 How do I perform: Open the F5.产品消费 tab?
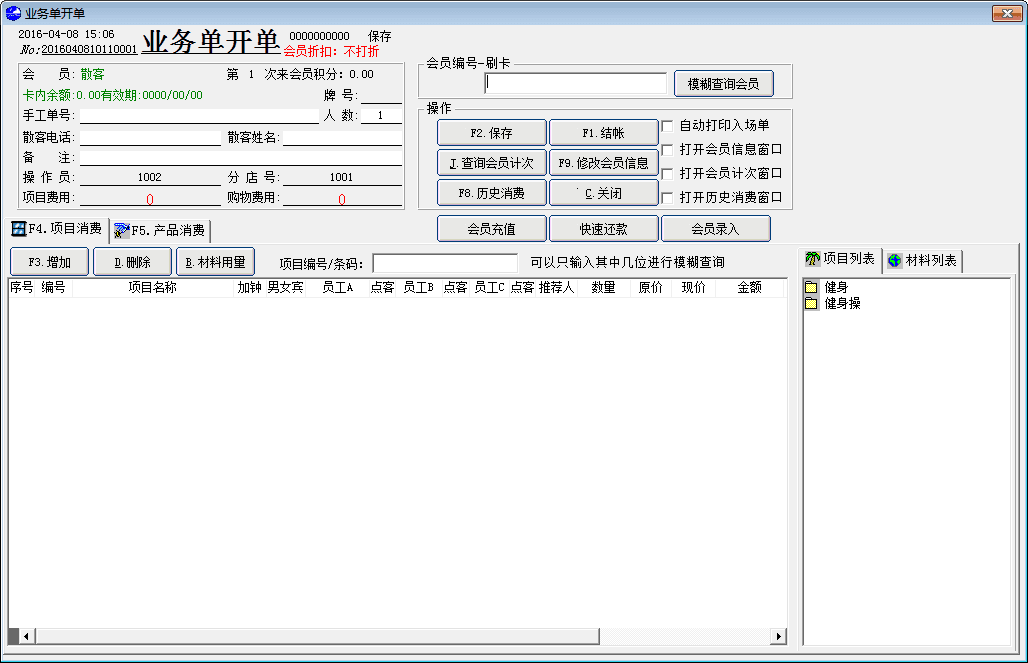pos(160,231)
